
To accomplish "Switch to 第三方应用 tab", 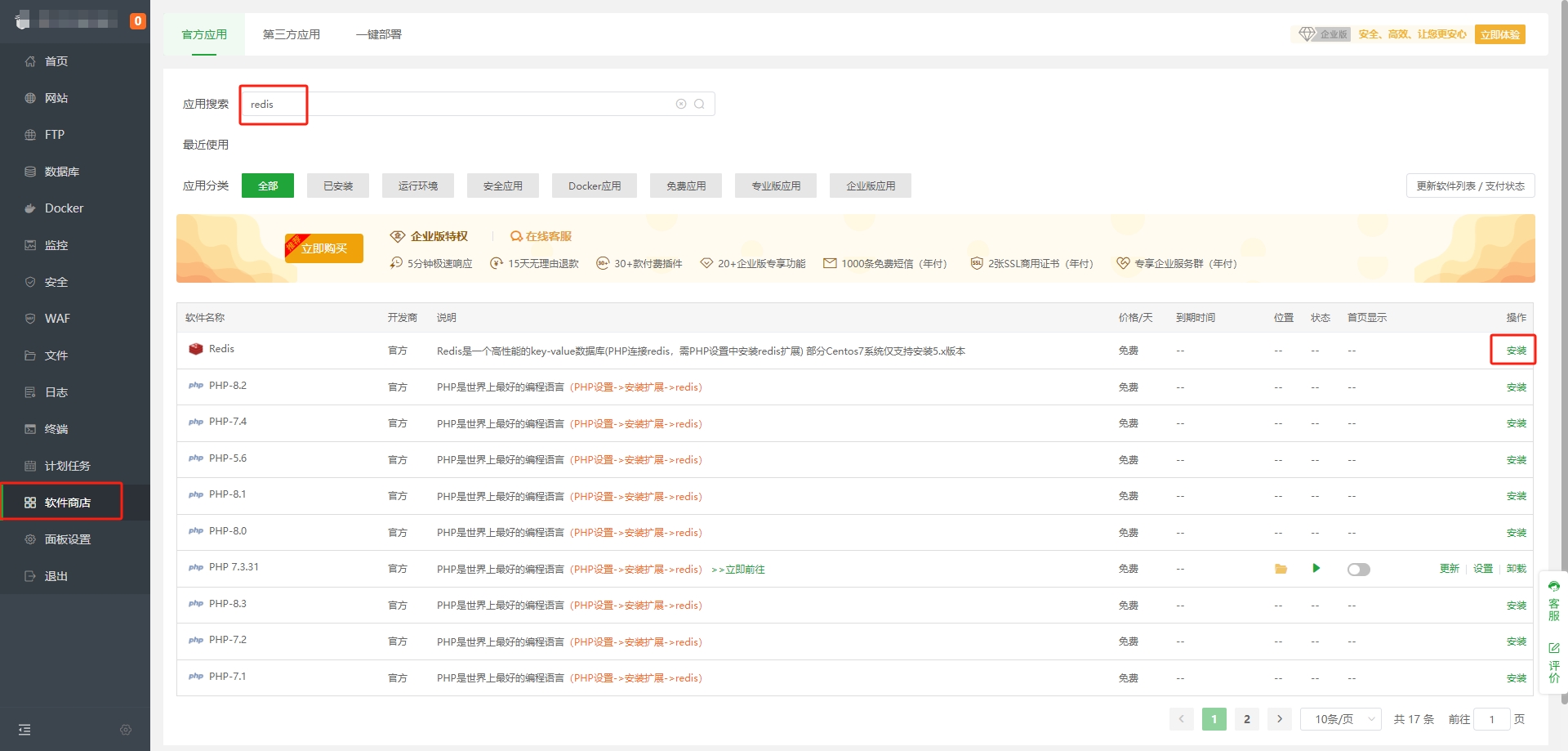I will (x=291, y=34).
